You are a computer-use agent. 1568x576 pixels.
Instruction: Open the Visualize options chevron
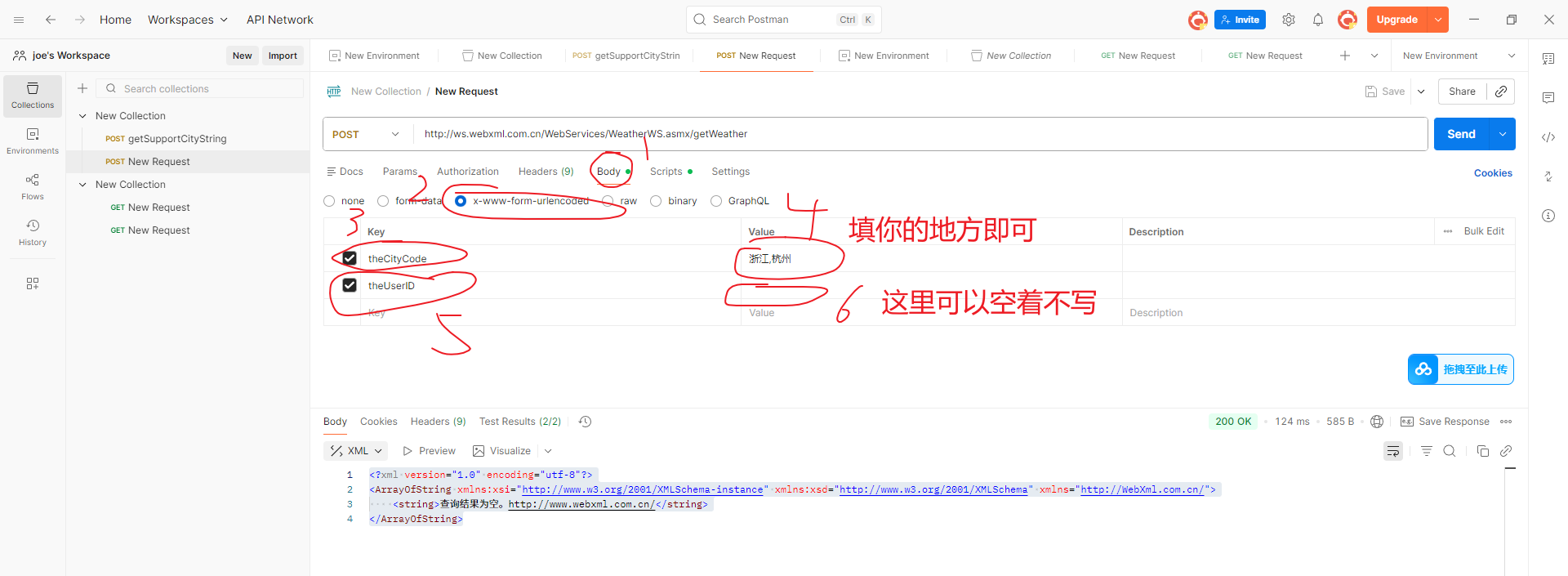tap(548, 451)
